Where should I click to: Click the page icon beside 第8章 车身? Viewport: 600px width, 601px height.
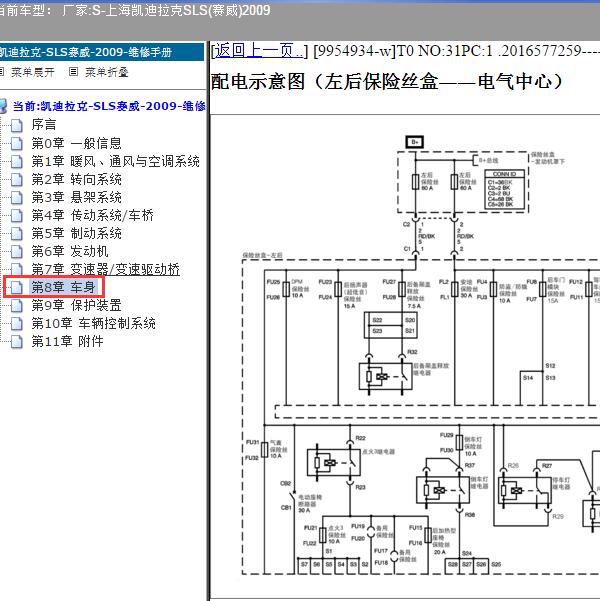16,287
